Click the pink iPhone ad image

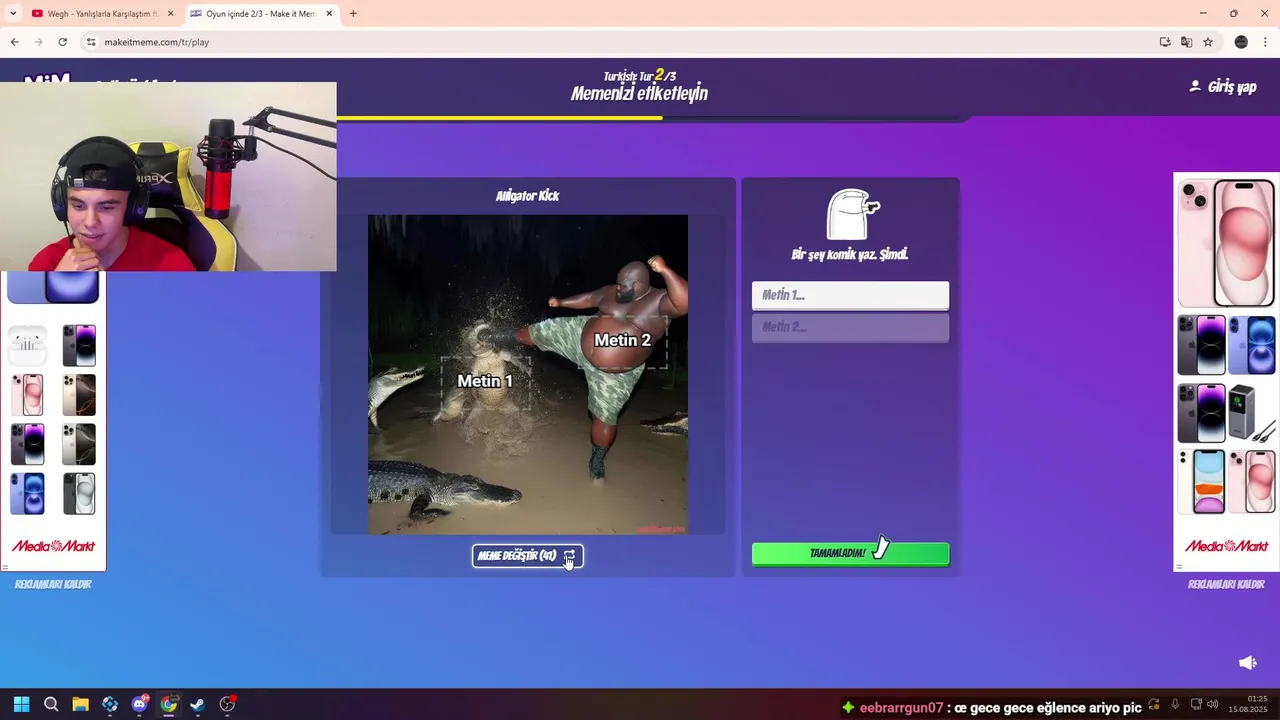1226,243
